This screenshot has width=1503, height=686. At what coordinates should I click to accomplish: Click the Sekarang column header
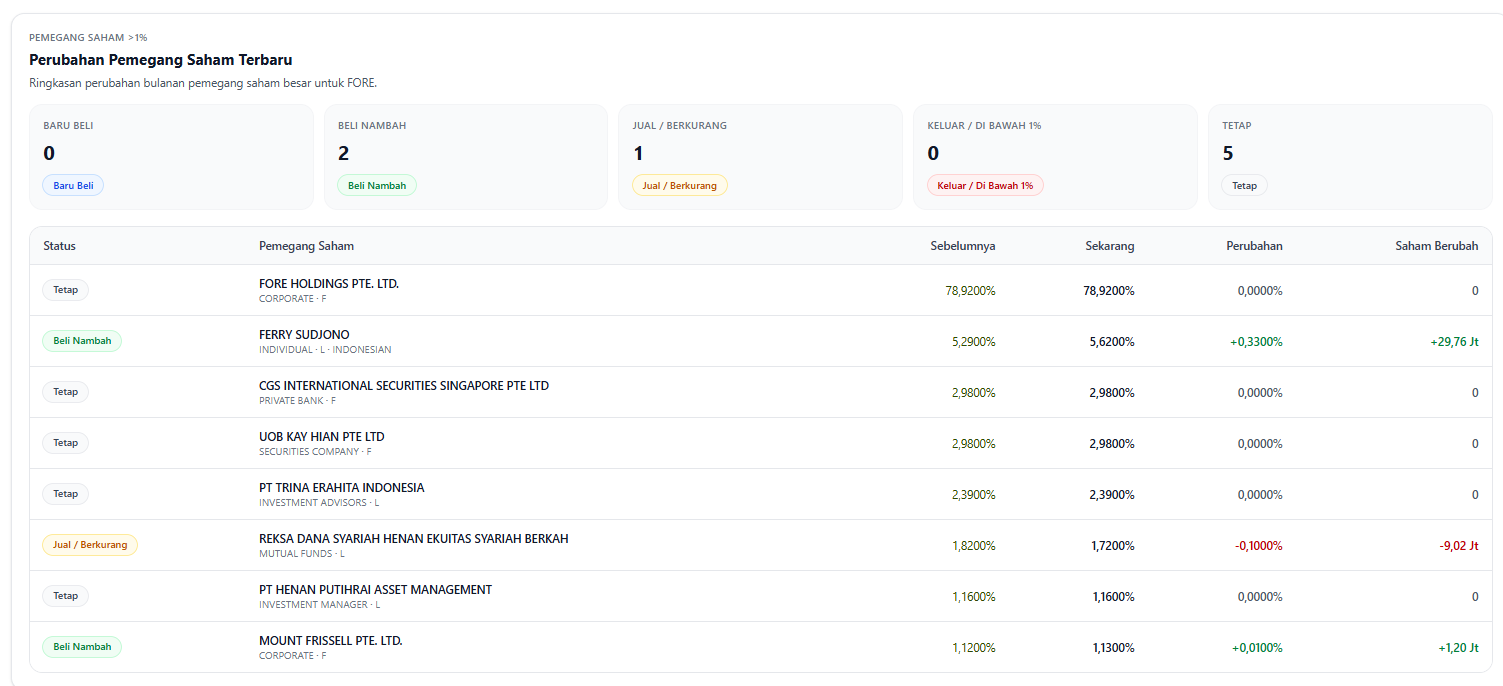(x=1110, y=246)
